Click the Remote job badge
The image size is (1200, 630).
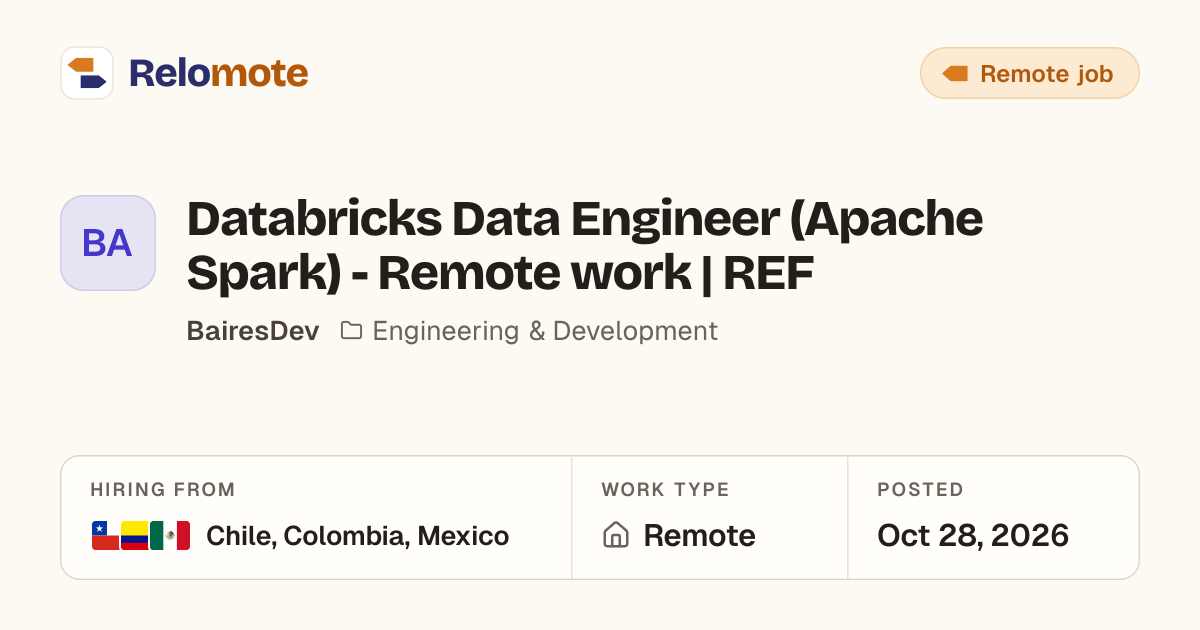tap(1029, 73)
